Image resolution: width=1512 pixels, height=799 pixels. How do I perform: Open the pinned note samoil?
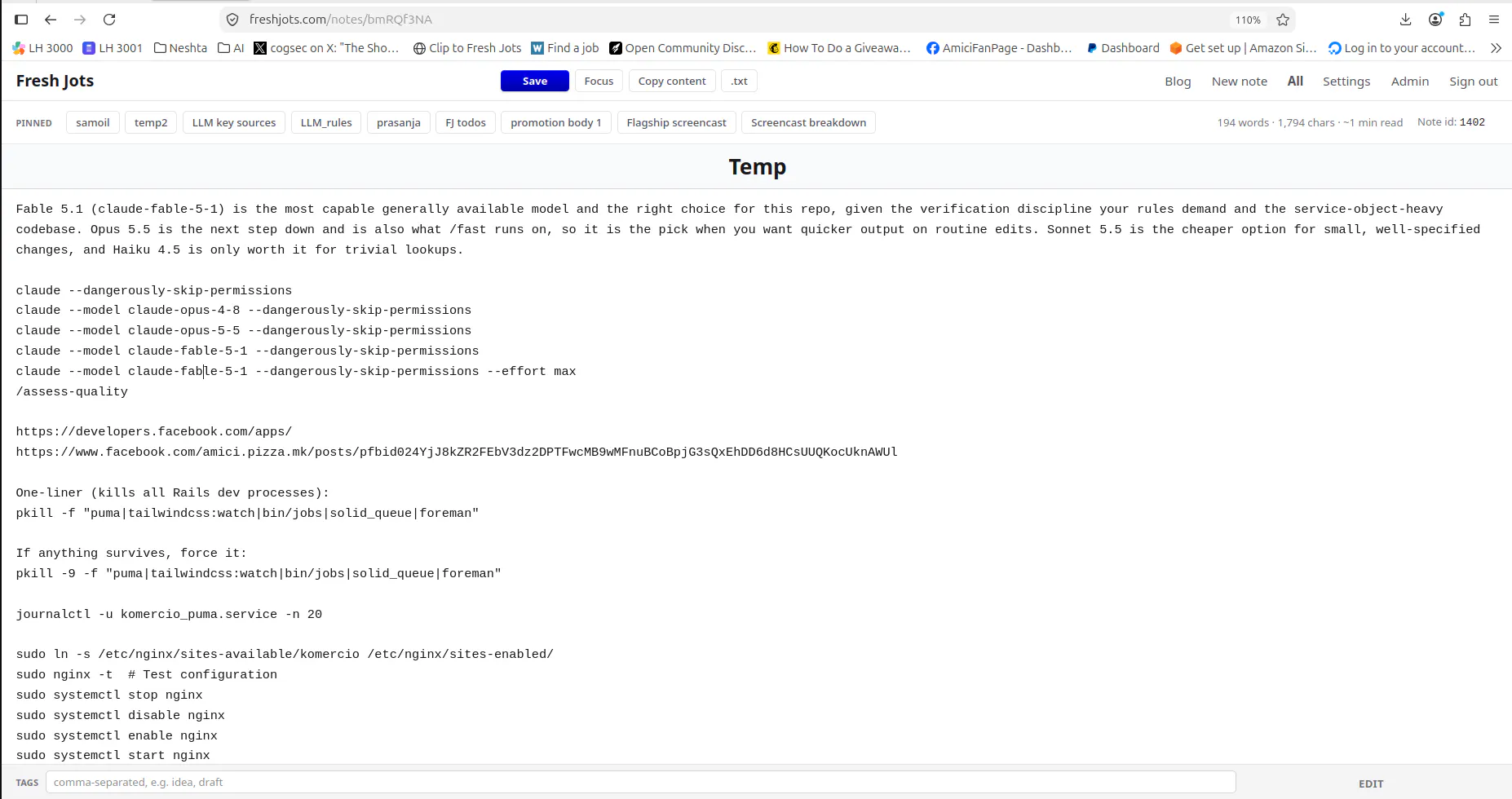(93, 122)
